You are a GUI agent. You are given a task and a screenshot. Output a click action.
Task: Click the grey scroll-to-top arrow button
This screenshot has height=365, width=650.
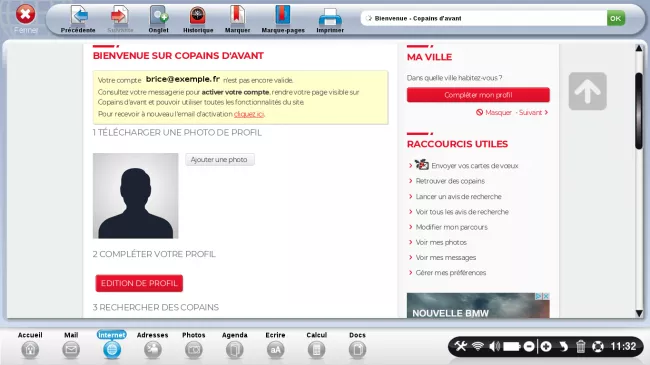pyautogui.click(x=587, y=91)
